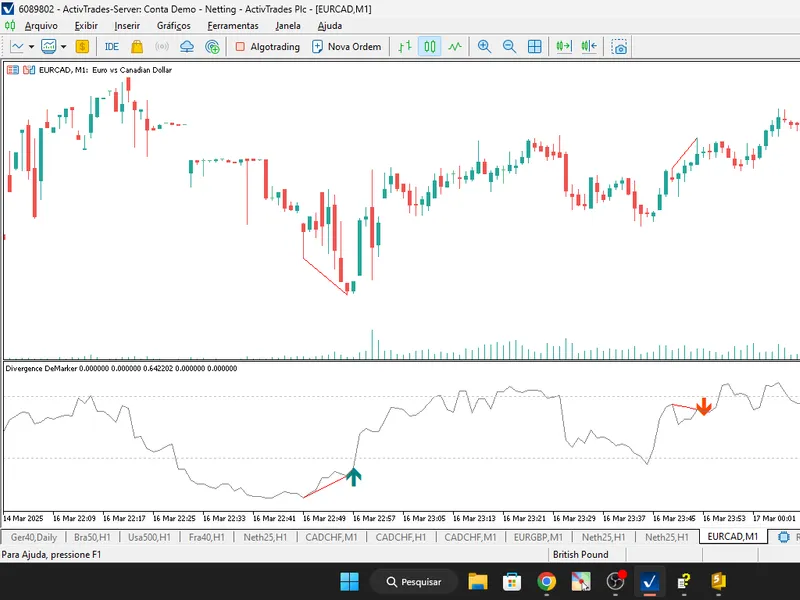The width and height of the screenshot is (800, 600).
Task: Toggle one-click trading panel icon on chart
Action: point(13,70)
